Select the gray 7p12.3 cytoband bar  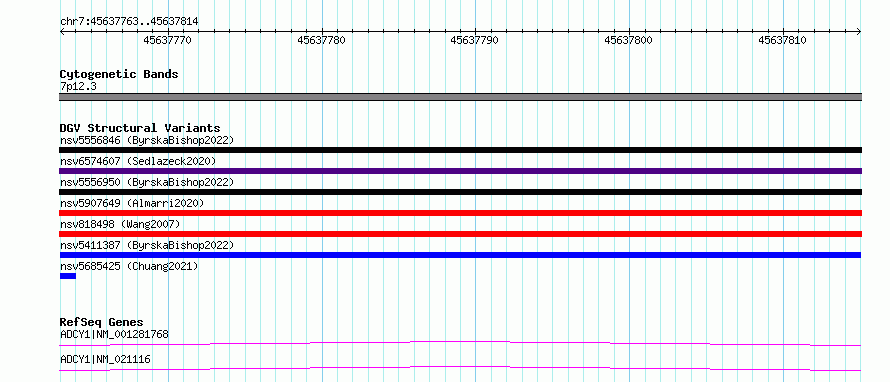(460, 97)
